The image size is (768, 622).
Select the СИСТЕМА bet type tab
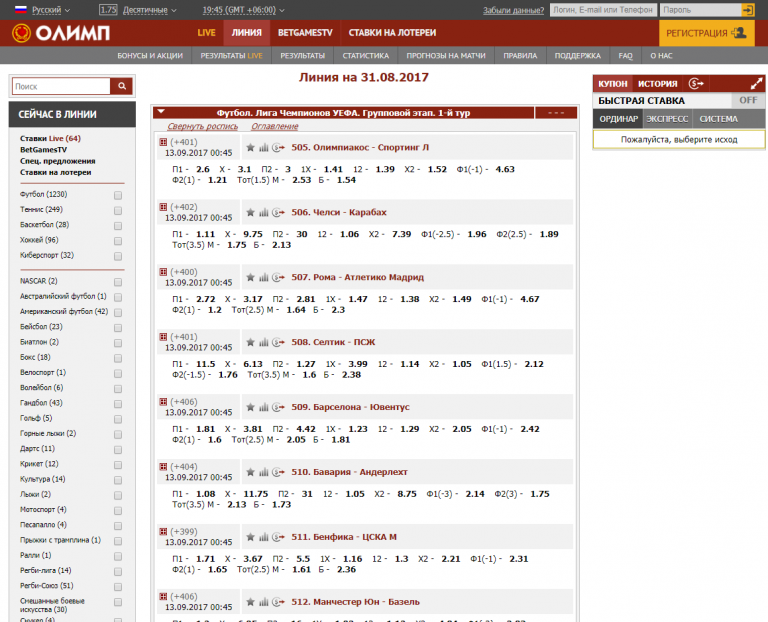coord(719,119)
